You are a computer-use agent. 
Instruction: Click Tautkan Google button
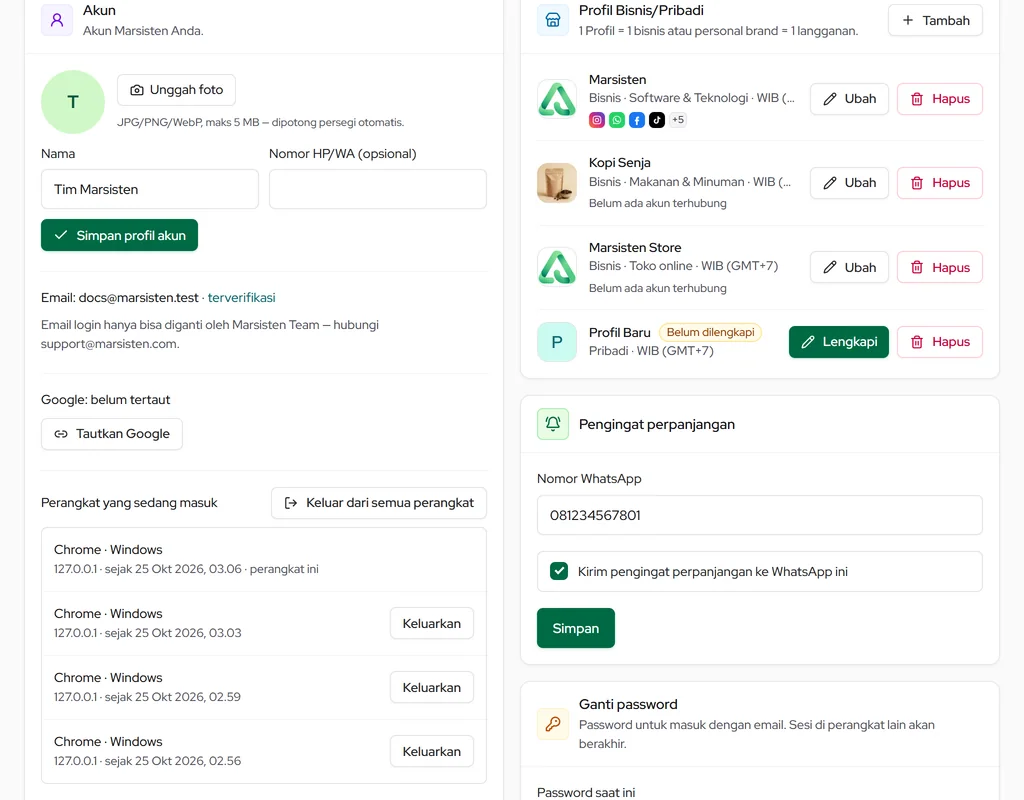tap(112, 434)
